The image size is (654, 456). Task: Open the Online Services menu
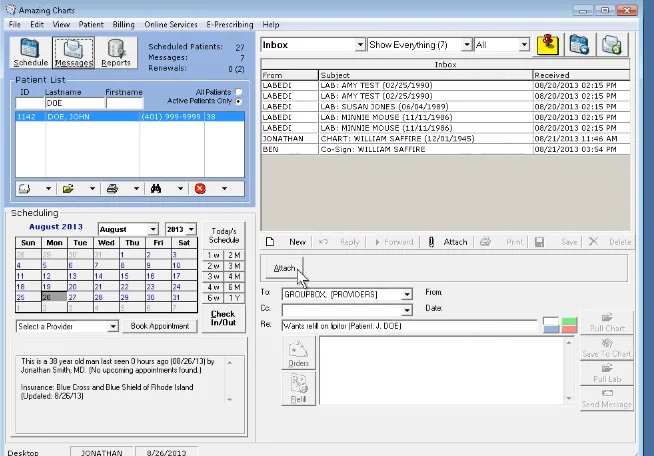171,25
